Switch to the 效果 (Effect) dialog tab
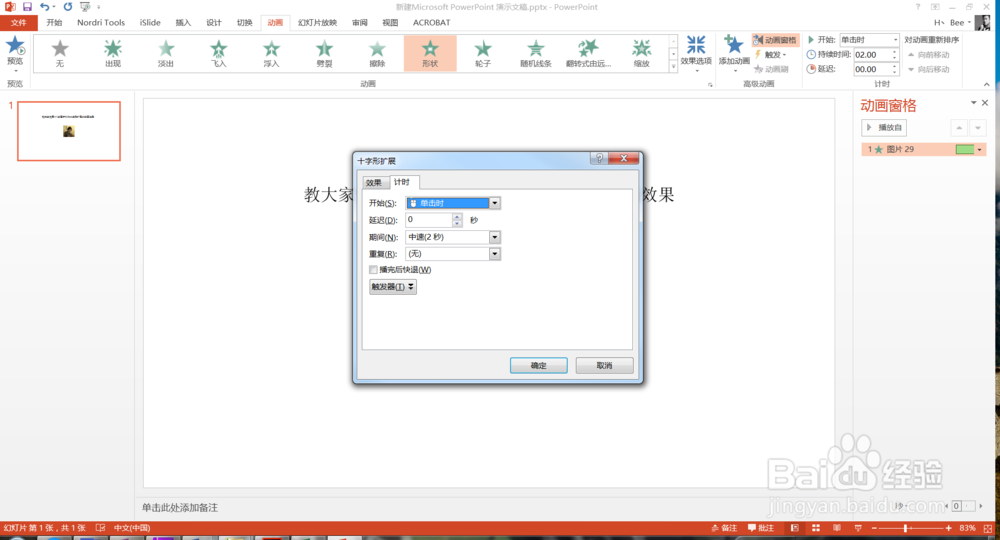The width and height of the screenshot is (1000, 540). (x=374, y=183)
